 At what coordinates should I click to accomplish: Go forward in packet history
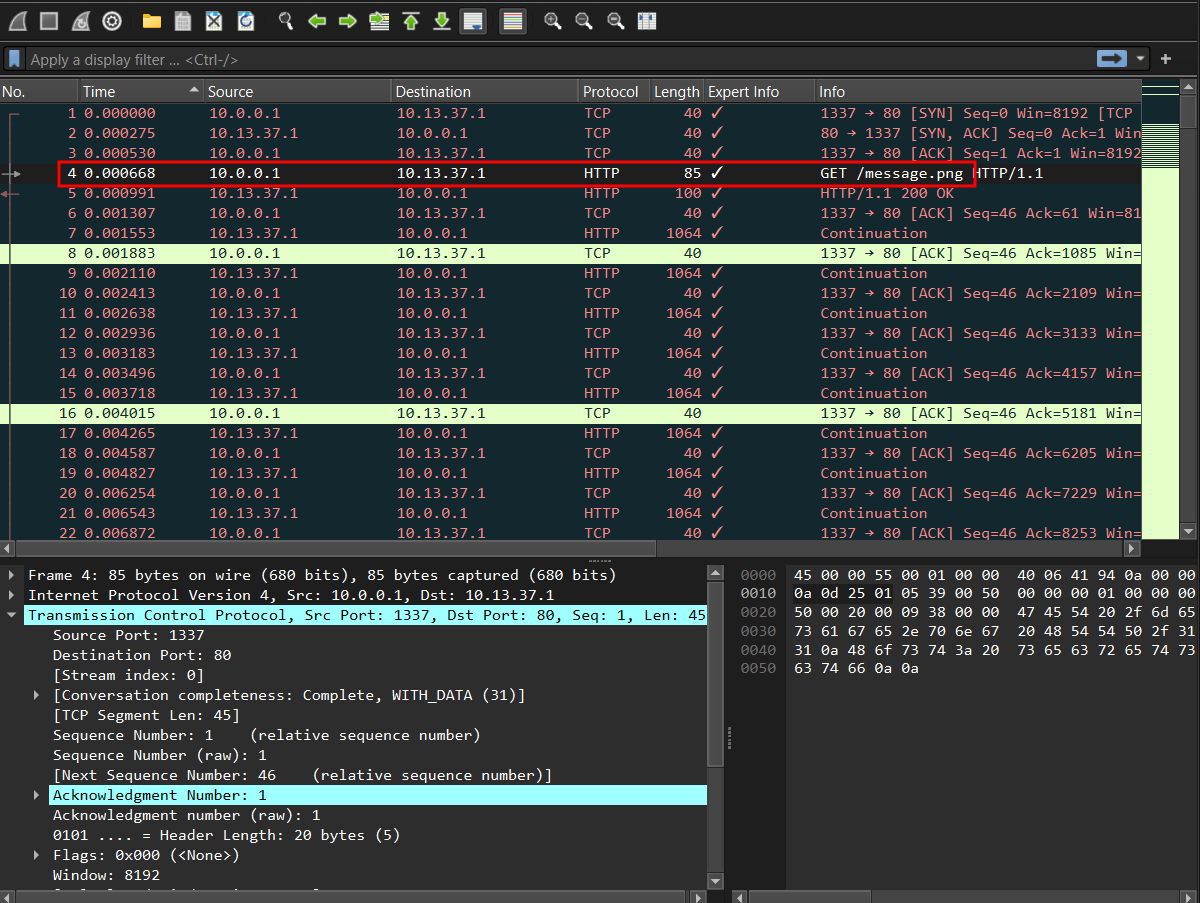click(348, 20)
